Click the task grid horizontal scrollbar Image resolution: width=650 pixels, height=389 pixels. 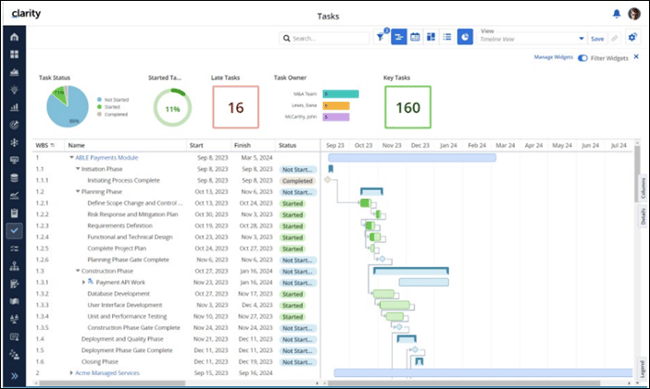click(x=112, y=383)
